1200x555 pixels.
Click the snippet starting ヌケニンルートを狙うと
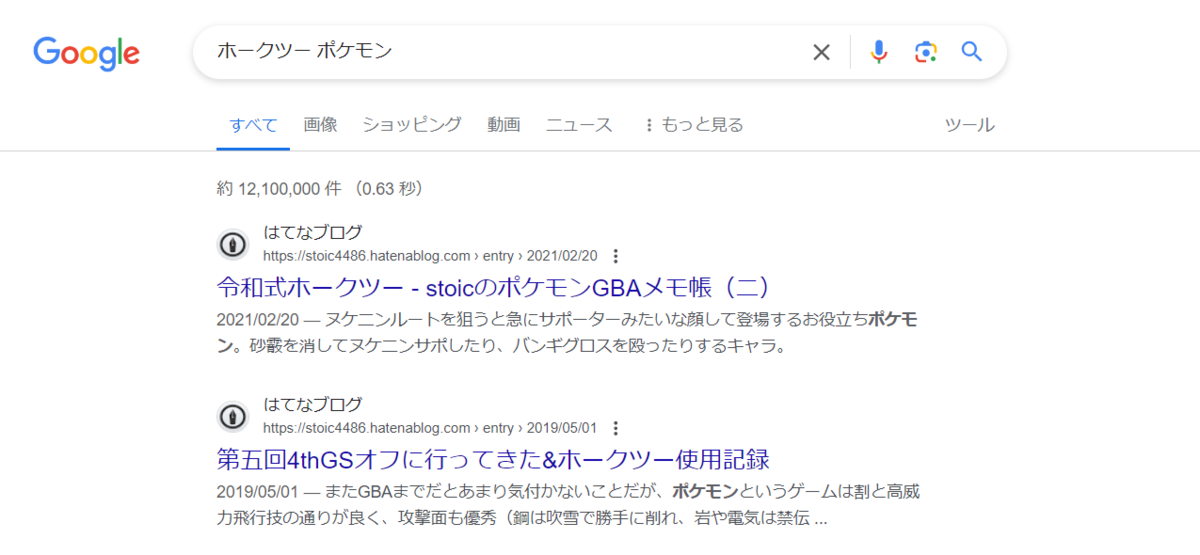567,334
